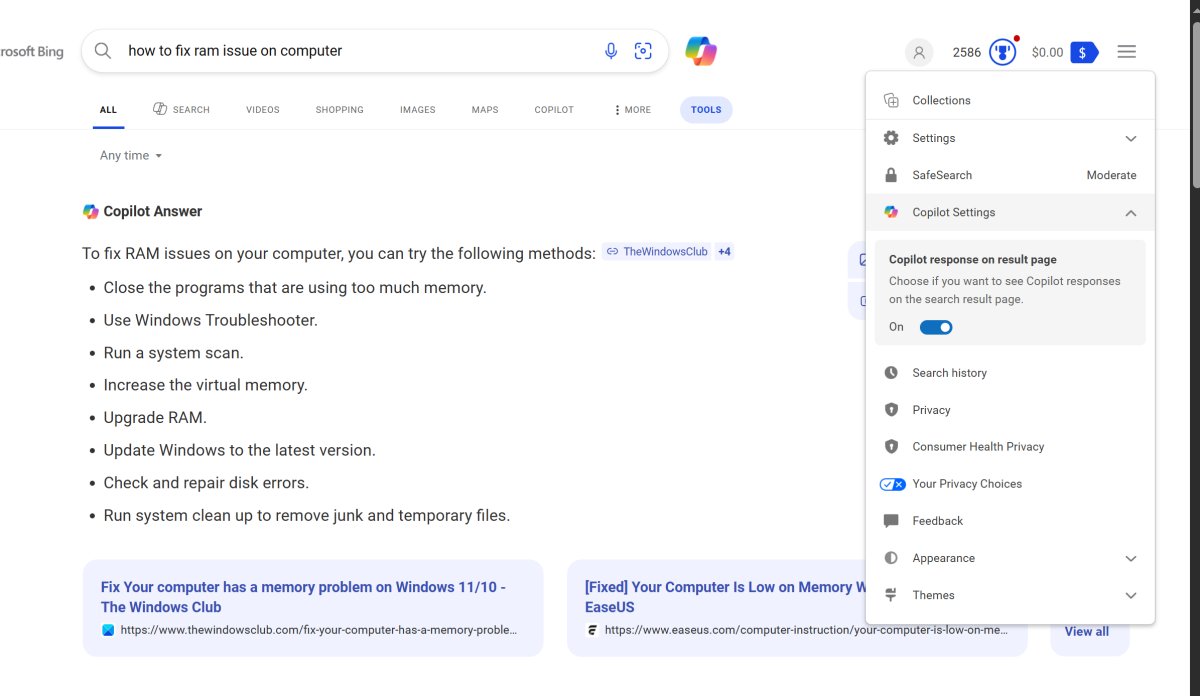Image resolution: width=1200 pixels, height=696 pixels.
Task: Open Feedback menu entry
Action: 1010,521
